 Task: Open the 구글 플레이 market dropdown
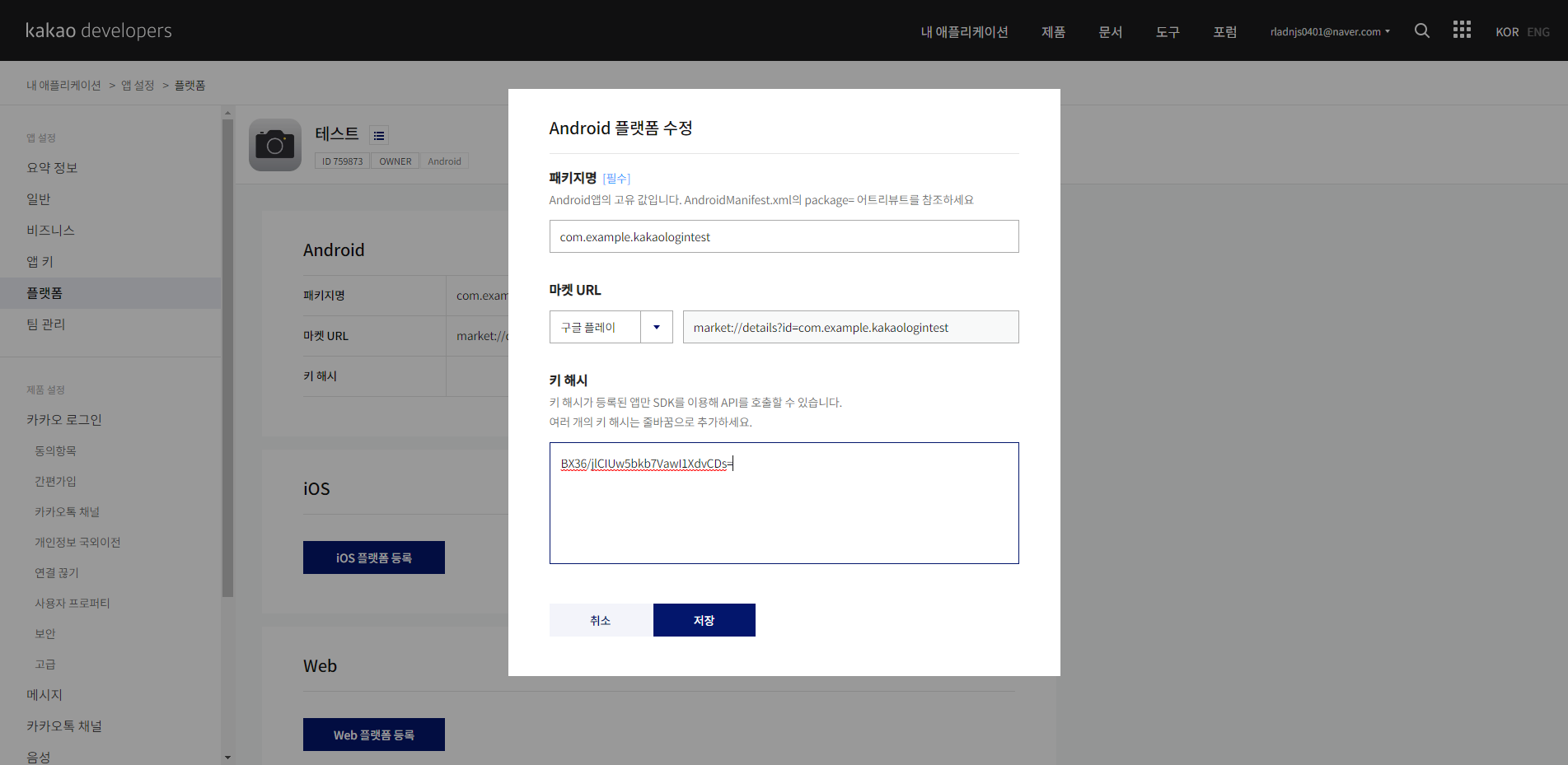(611, 327)
